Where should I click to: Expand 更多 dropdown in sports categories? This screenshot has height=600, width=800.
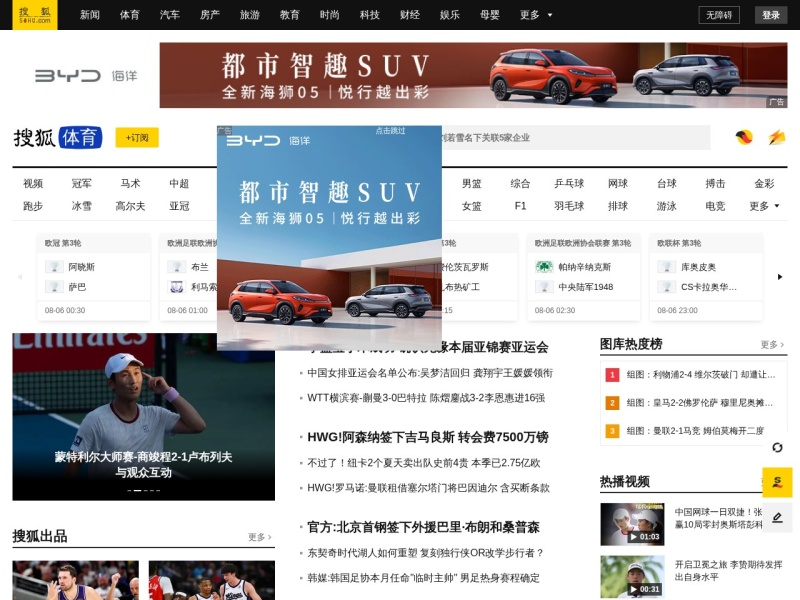coord(764,206)
